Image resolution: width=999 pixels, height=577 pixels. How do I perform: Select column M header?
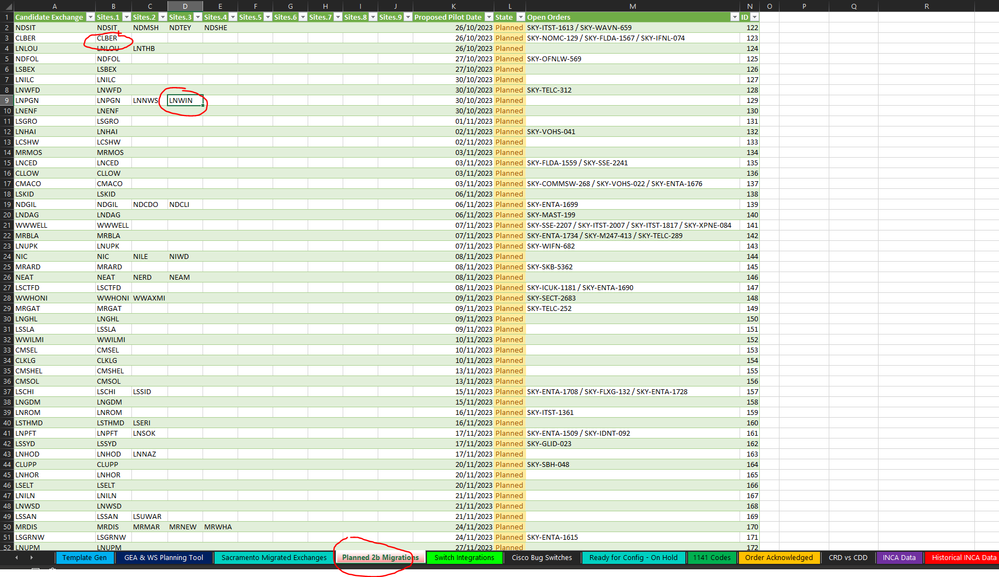(x=633, y=6)
